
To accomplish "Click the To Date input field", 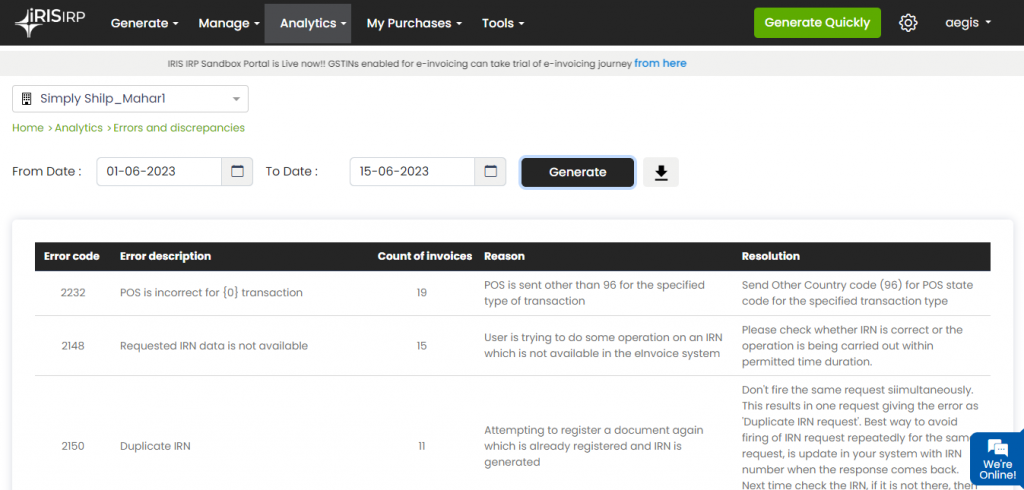I will (x=412, y=172).
